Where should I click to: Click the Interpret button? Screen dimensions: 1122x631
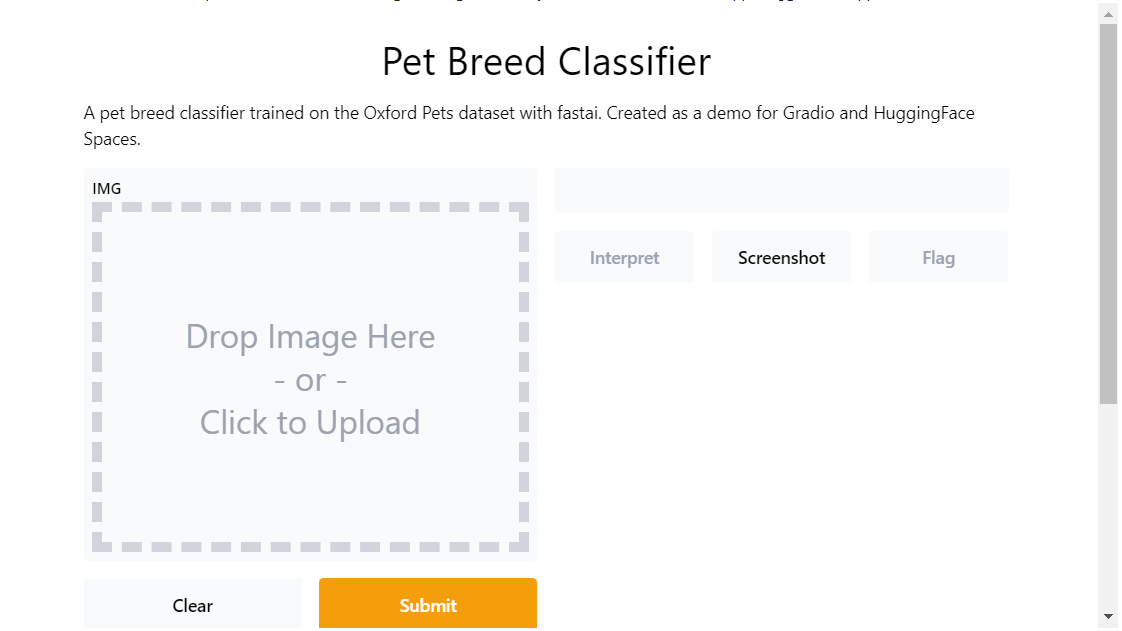coord(624,257)
